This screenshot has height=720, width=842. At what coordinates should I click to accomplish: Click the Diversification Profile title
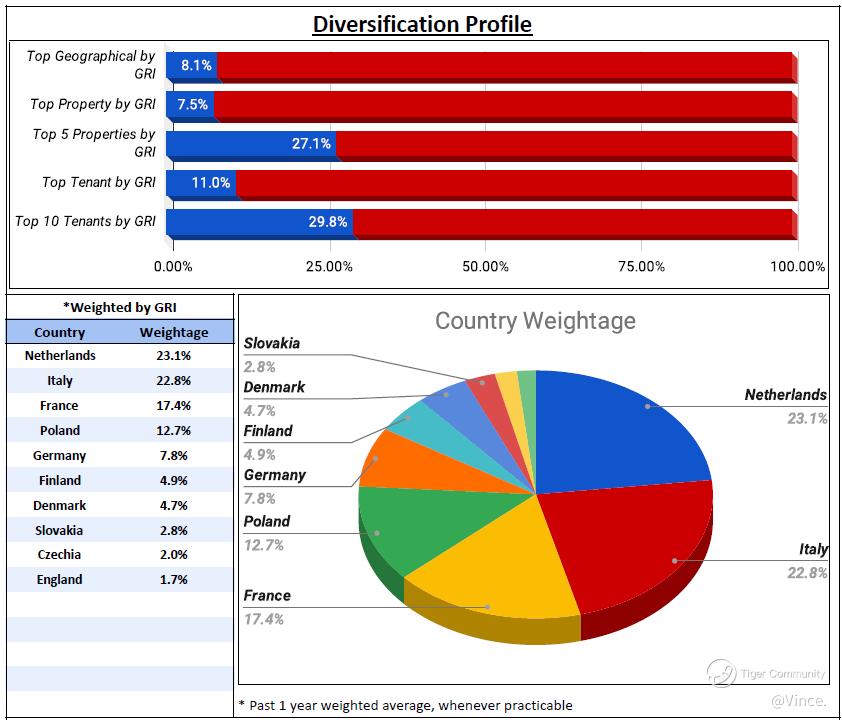(422, 25)
